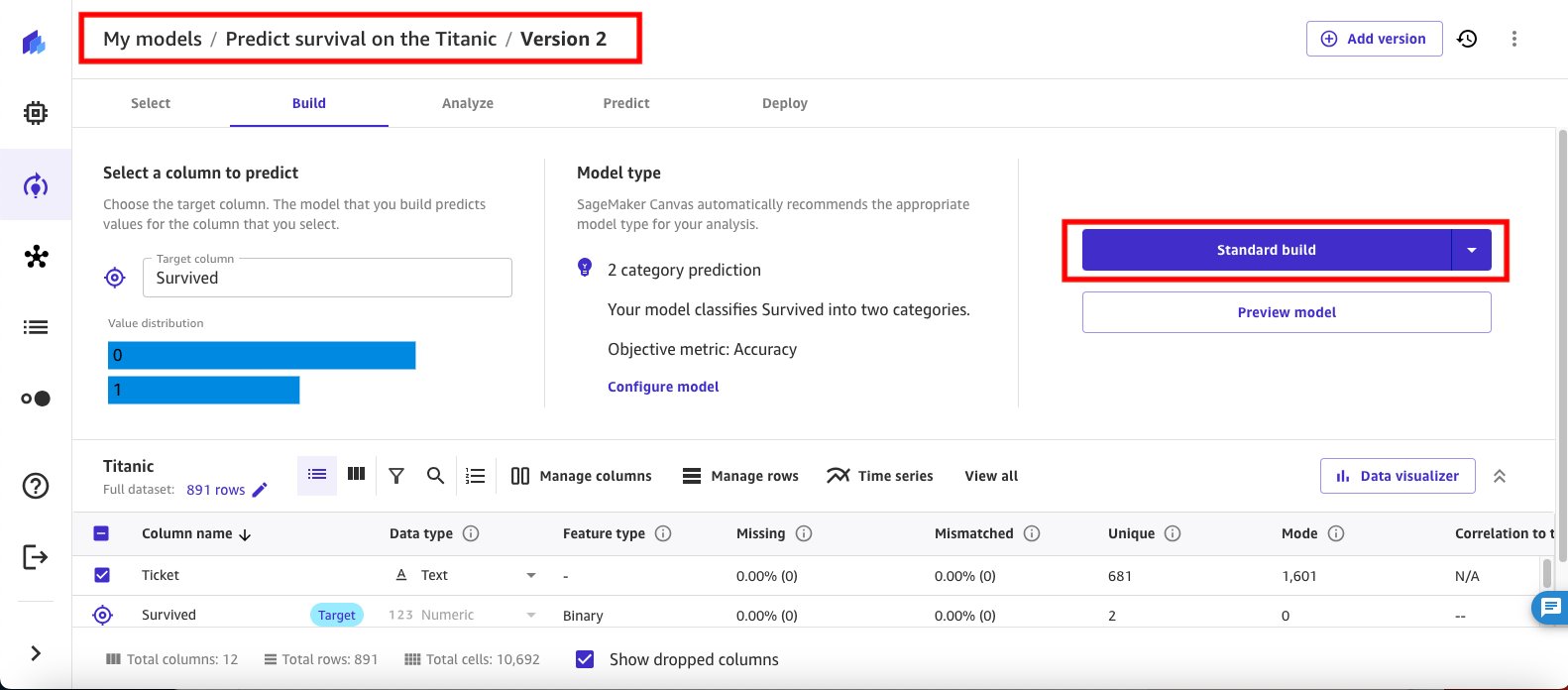Image resolution: width=1568 pixels, height=690 pixels.
Task: Edit dataset rows with pencil icon
Action: [x=260, y=490]
